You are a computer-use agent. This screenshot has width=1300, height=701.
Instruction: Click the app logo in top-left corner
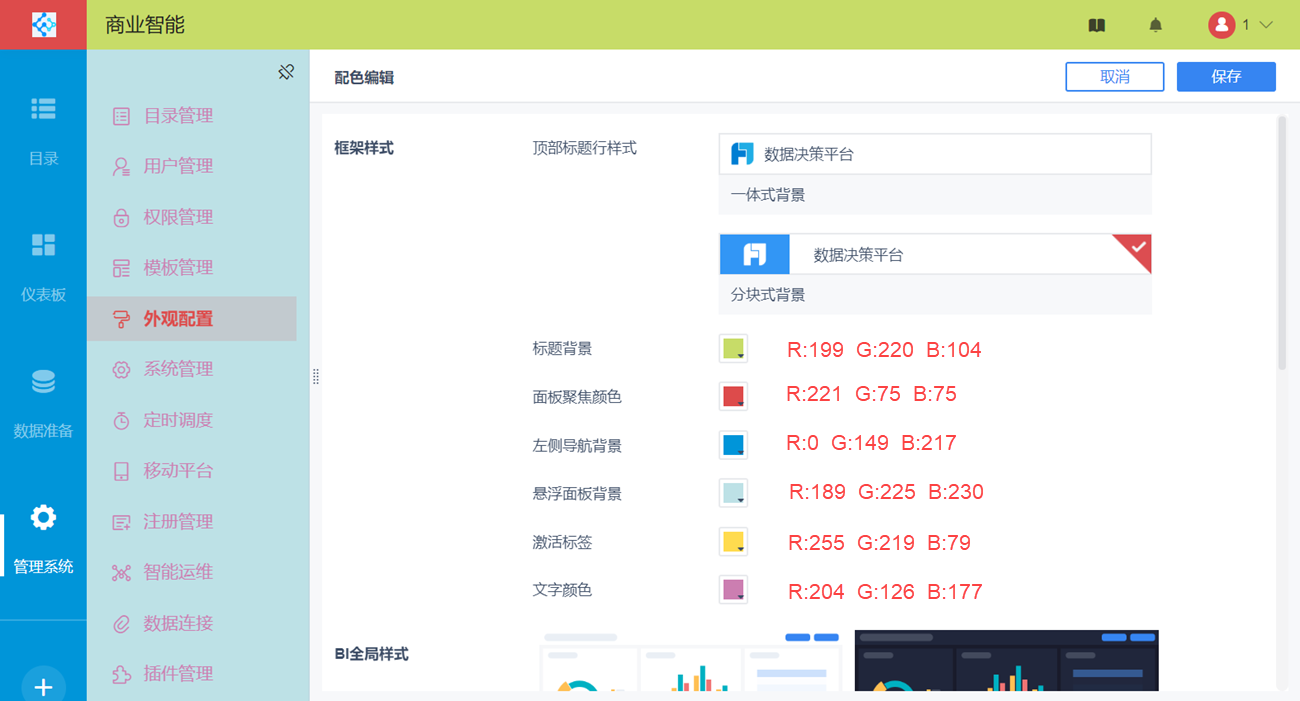43,24
